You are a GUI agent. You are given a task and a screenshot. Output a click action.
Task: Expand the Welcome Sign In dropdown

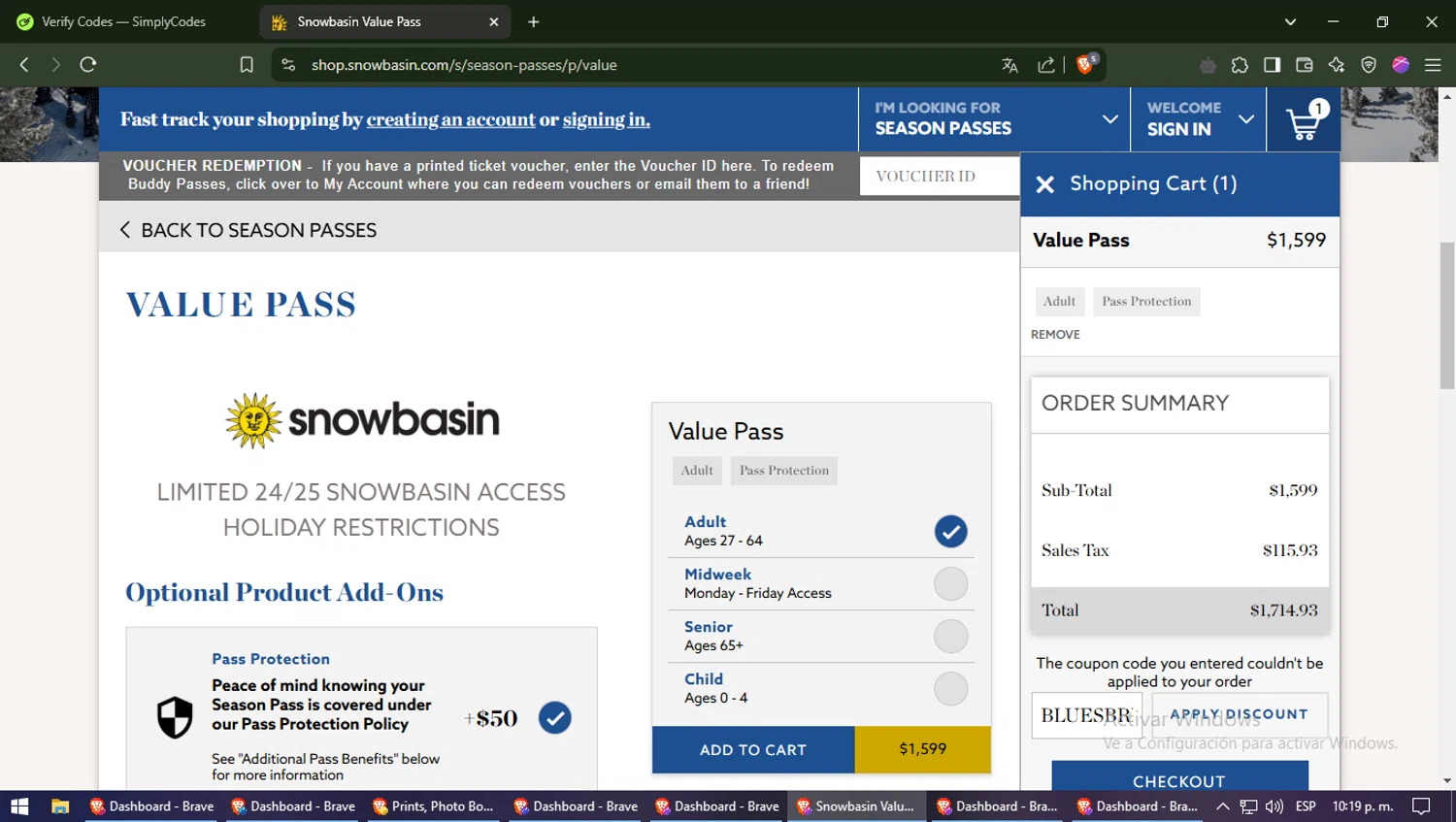(1199, 119)
